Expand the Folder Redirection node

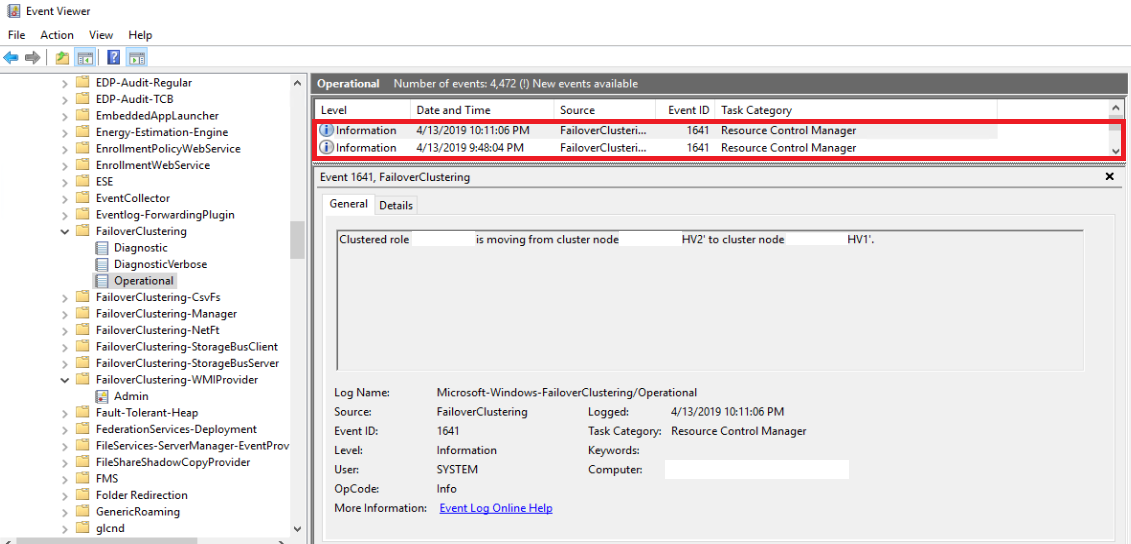click(65, 495)
